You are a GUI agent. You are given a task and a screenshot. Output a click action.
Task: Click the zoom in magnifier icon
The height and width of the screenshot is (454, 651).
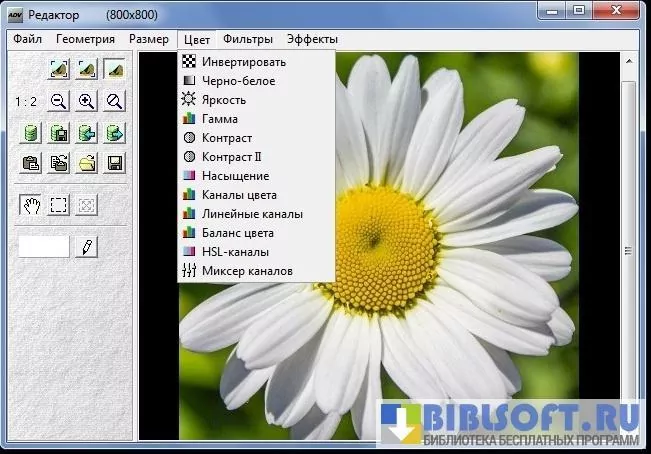[x=87, y=101]
